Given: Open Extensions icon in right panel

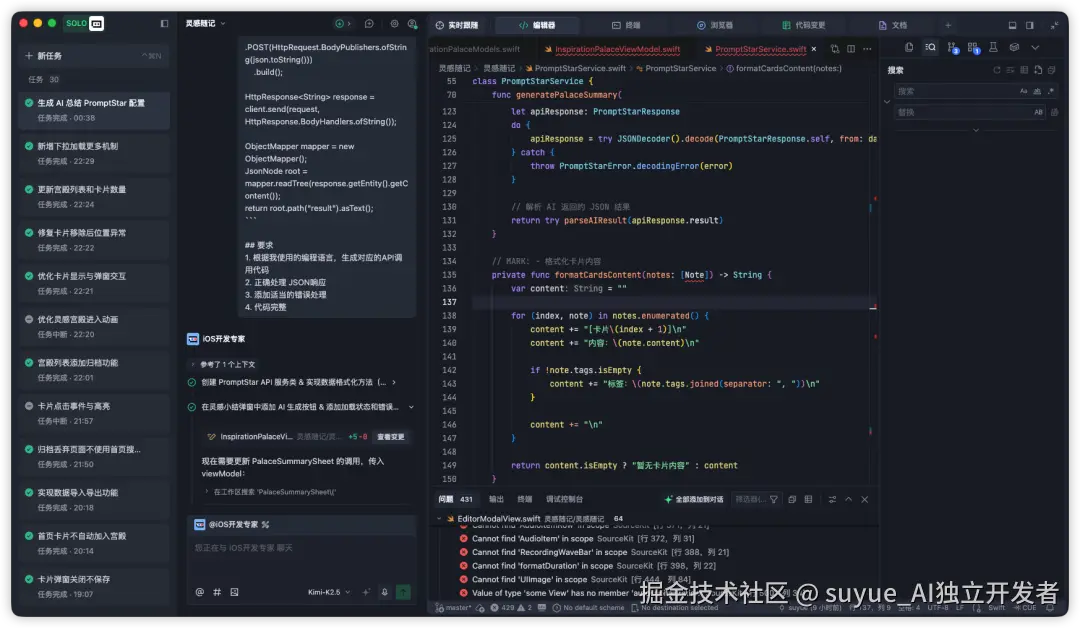Looking at the screenshot, I should (x=973, y=47).
